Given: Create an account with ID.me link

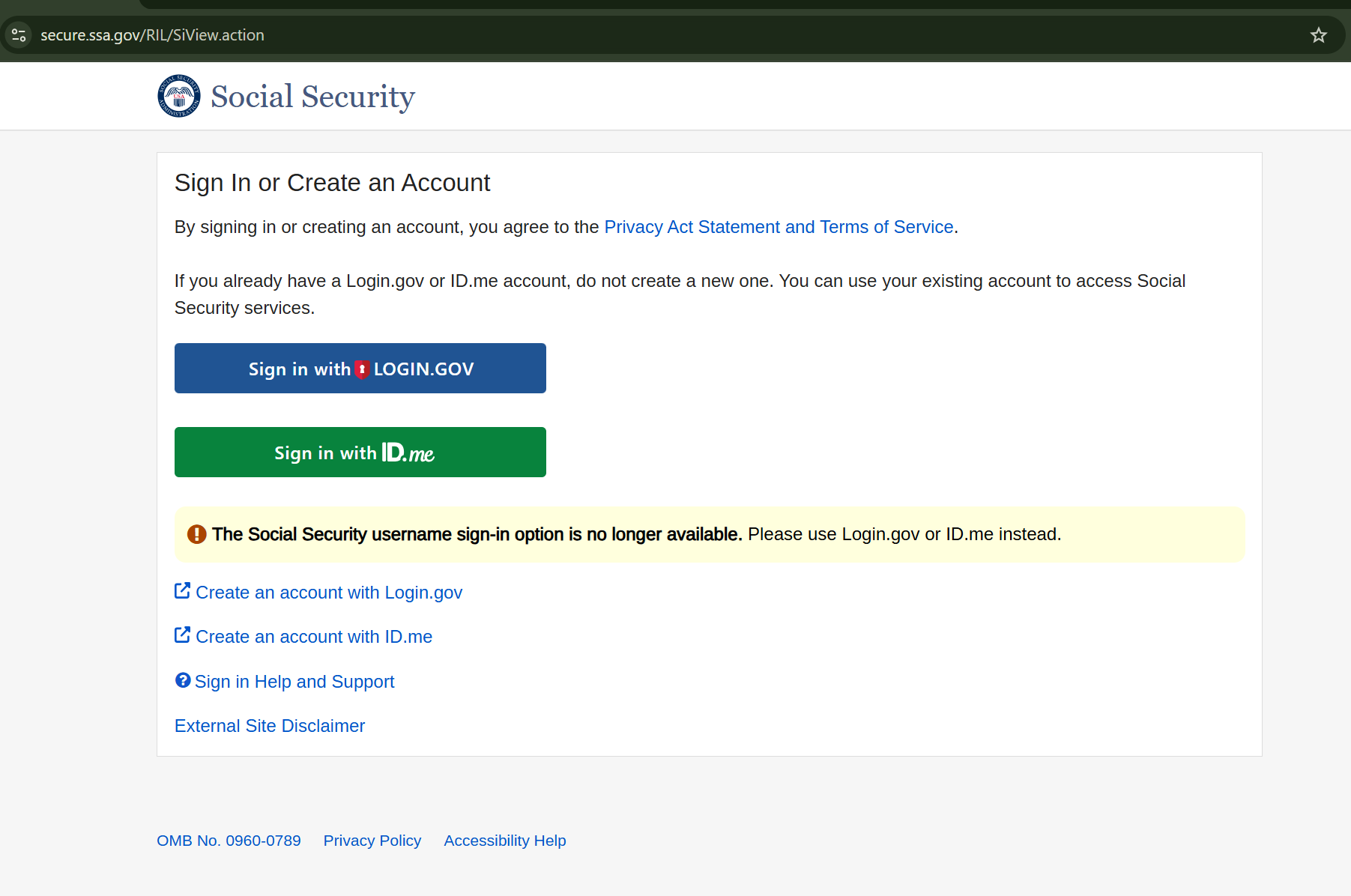Looking at the screenshot, I should tap(314, 637).
